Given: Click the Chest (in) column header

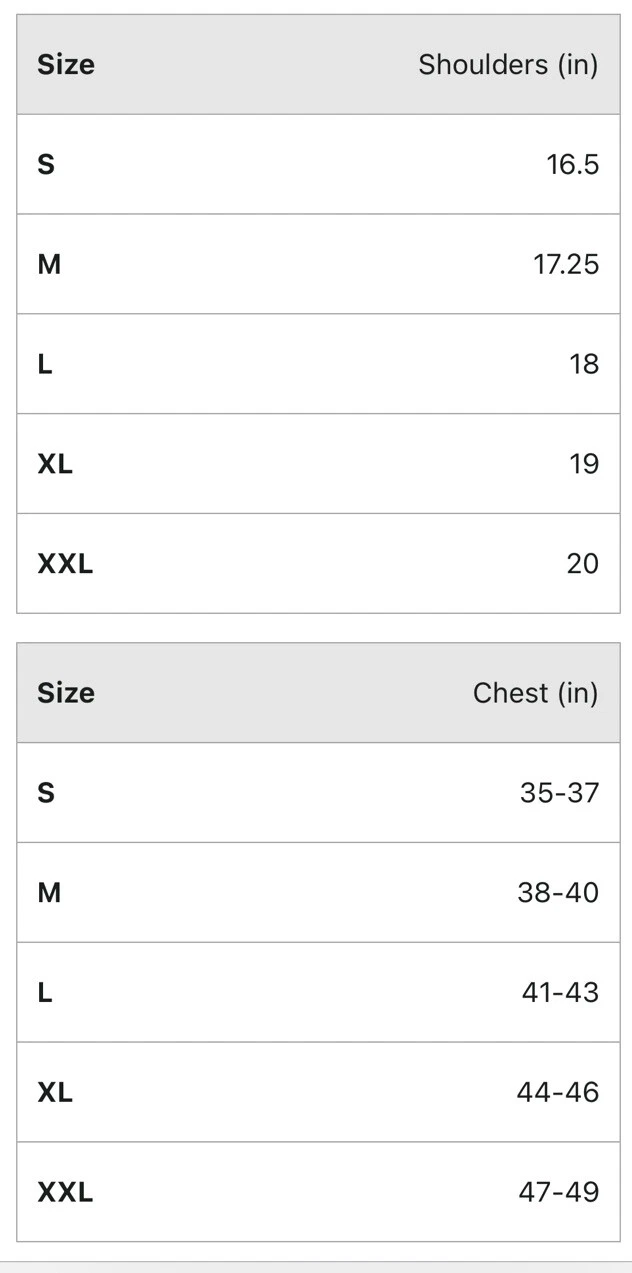Looking at the screenshot, I should [x=535, y=693].
